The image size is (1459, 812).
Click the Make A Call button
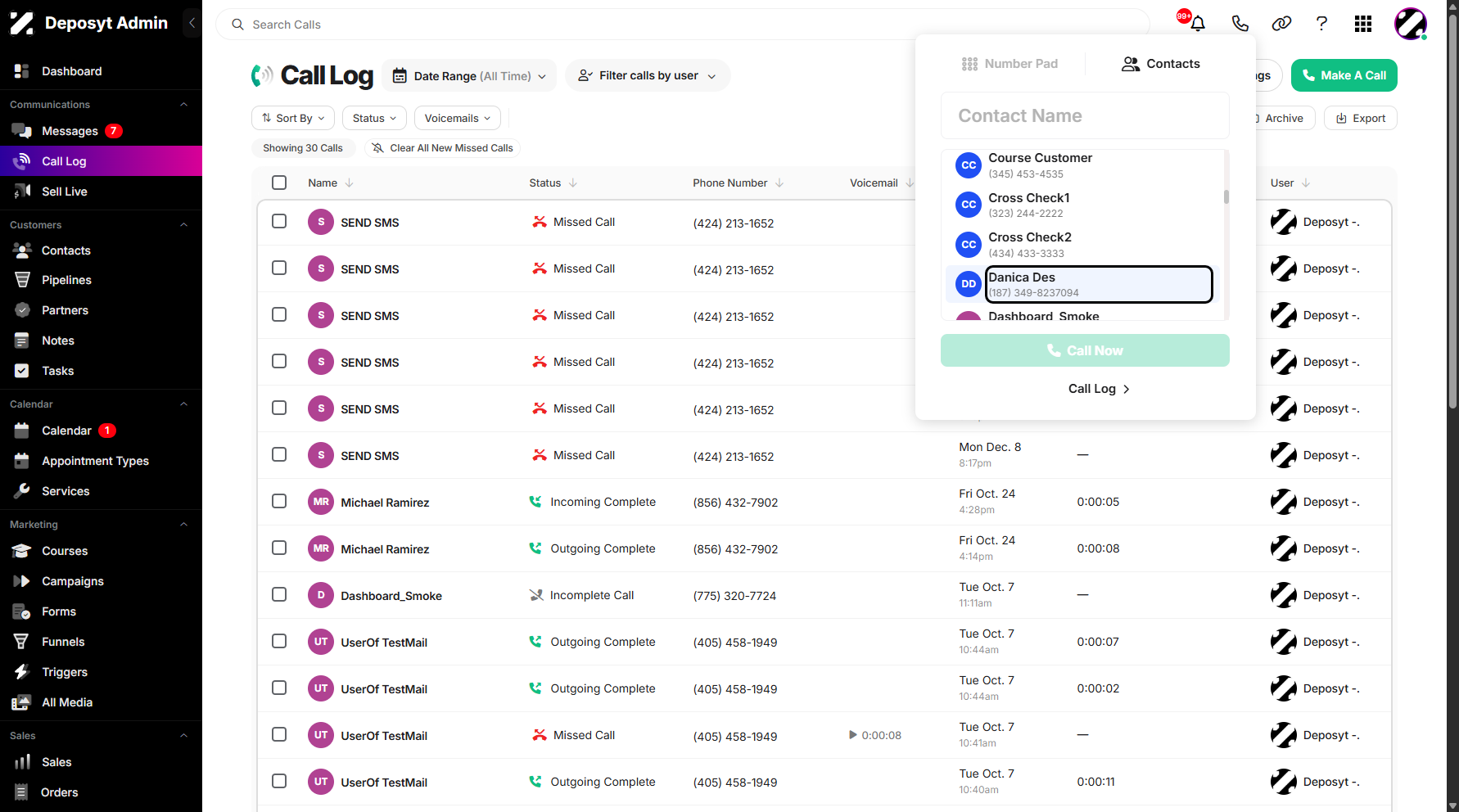point(1344,75)
